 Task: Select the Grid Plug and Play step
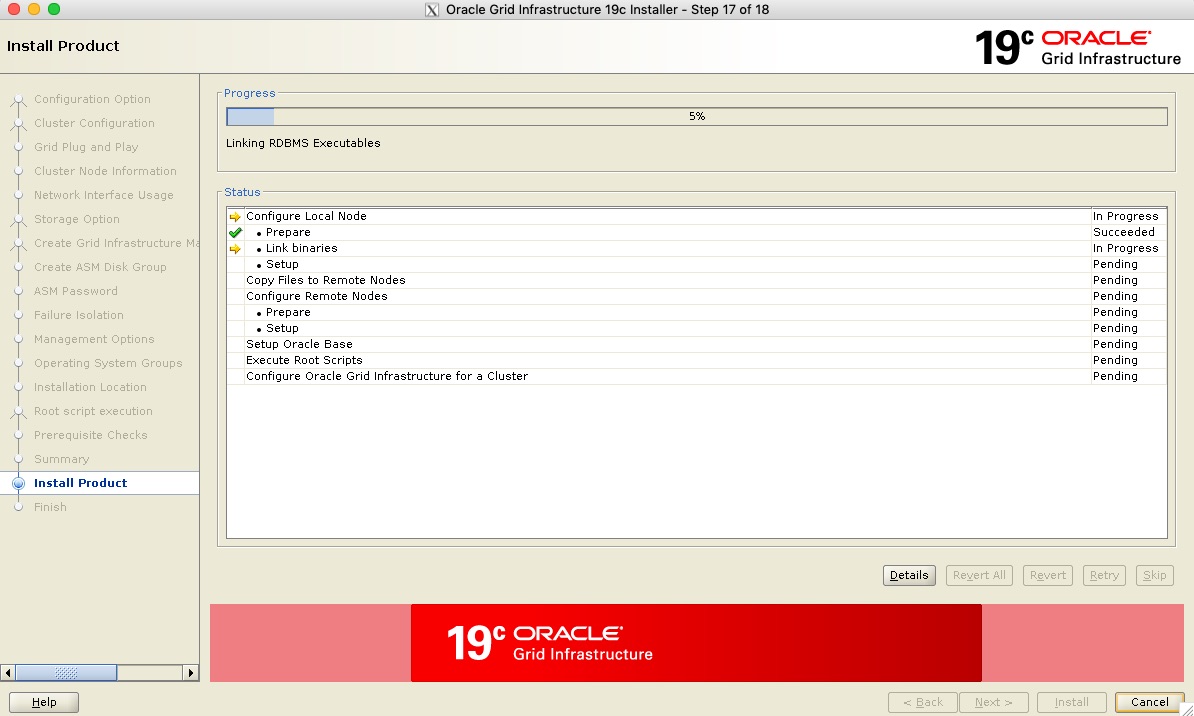tap(86, 147)
